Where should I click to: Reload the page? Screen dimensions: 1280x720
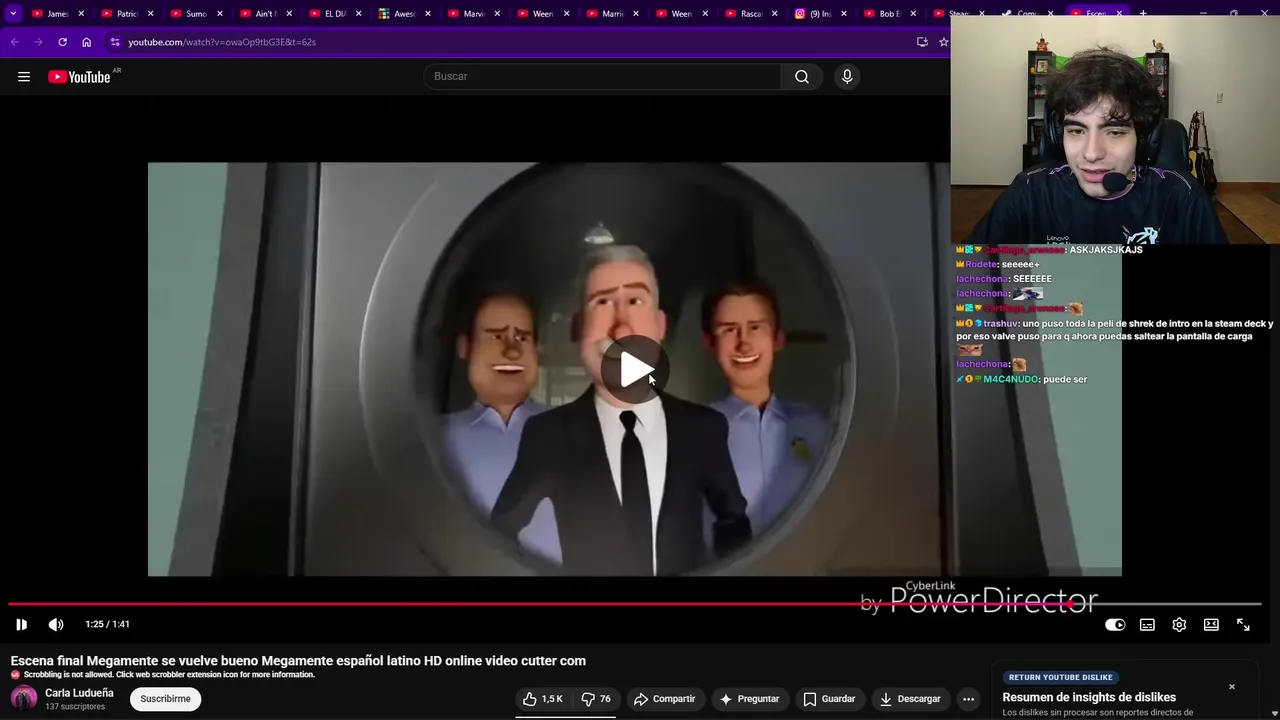tap(62, 42)
